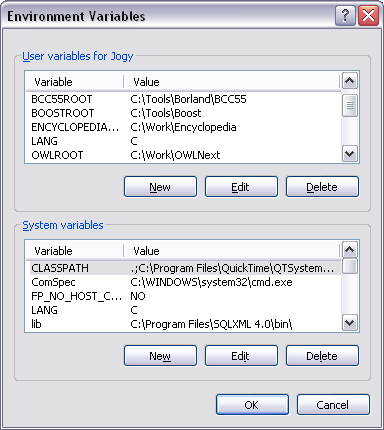Viewport: 384px width, 430px height.
Task: Click value C:\Tools\Borland\BCC55
Action: pos(188,99)
